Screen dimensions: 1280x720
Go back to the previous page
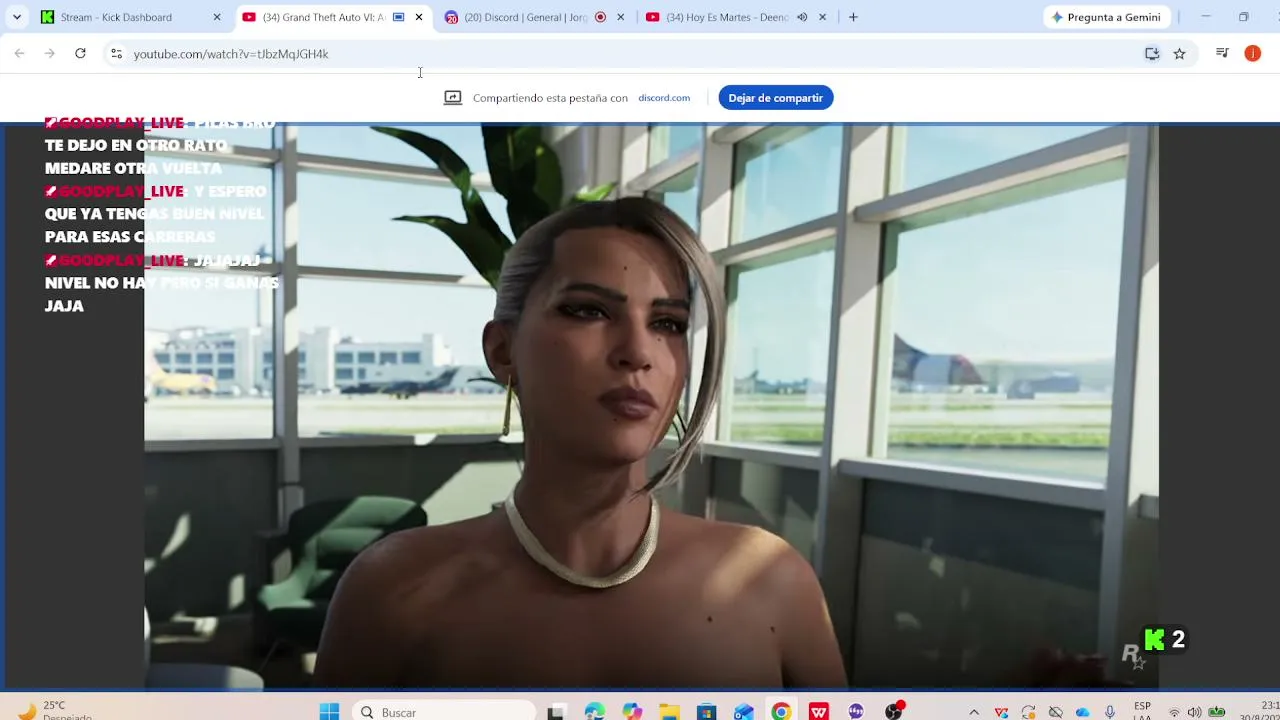click(x=20, y=54)
